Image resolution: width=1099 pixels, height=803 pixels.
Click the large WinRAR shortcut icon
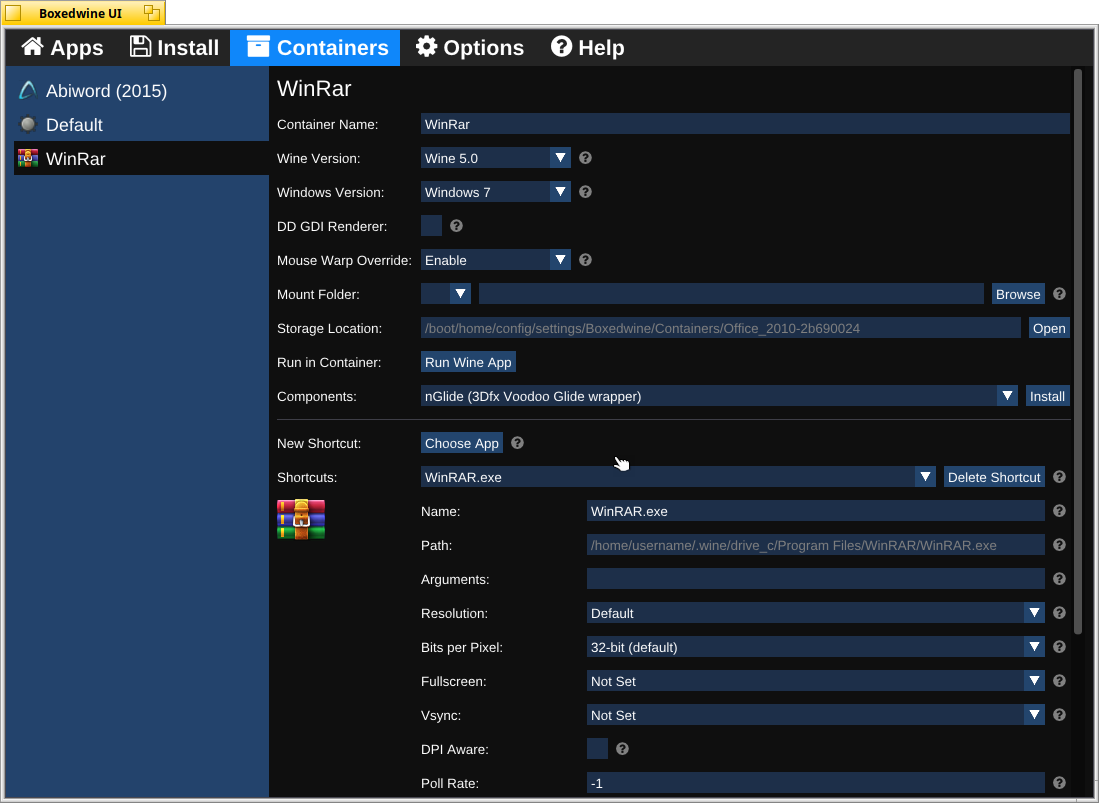coord(301,519)
